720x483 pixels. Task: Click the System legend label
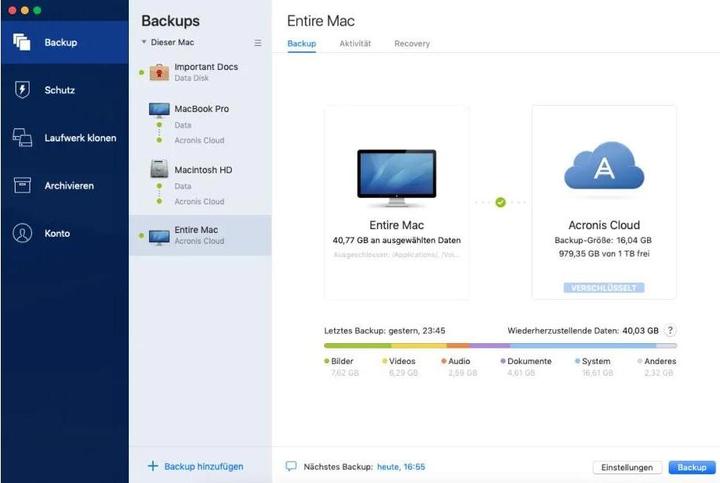click(x=596, y=361)
